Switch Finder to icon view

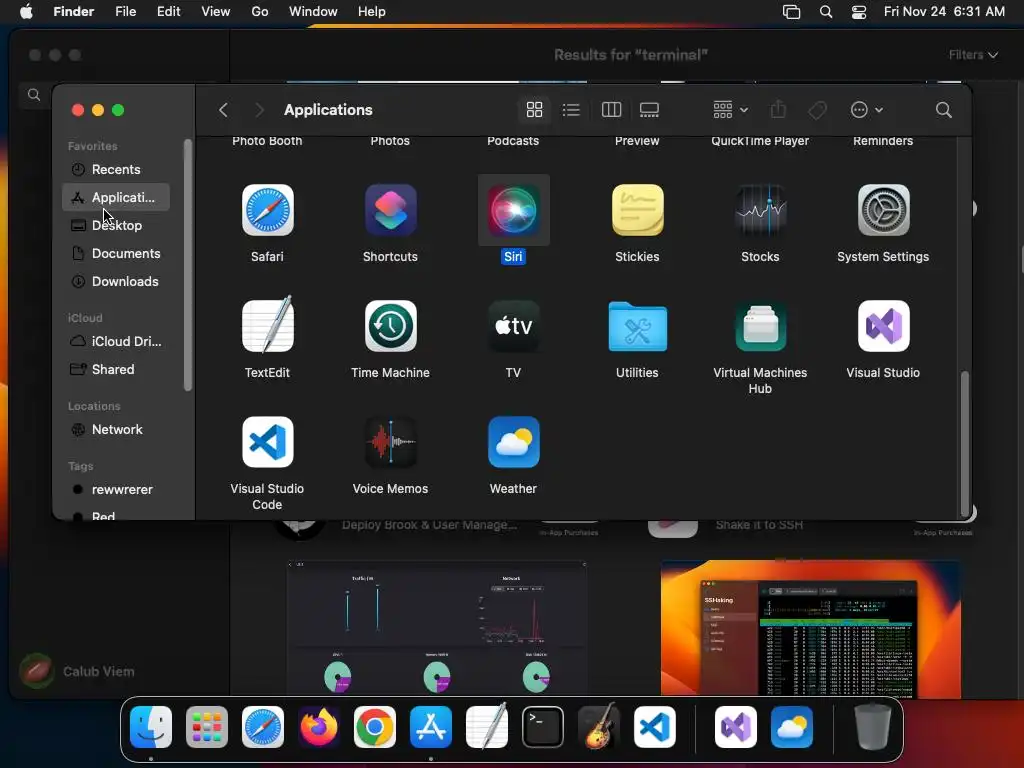point(534,110)
